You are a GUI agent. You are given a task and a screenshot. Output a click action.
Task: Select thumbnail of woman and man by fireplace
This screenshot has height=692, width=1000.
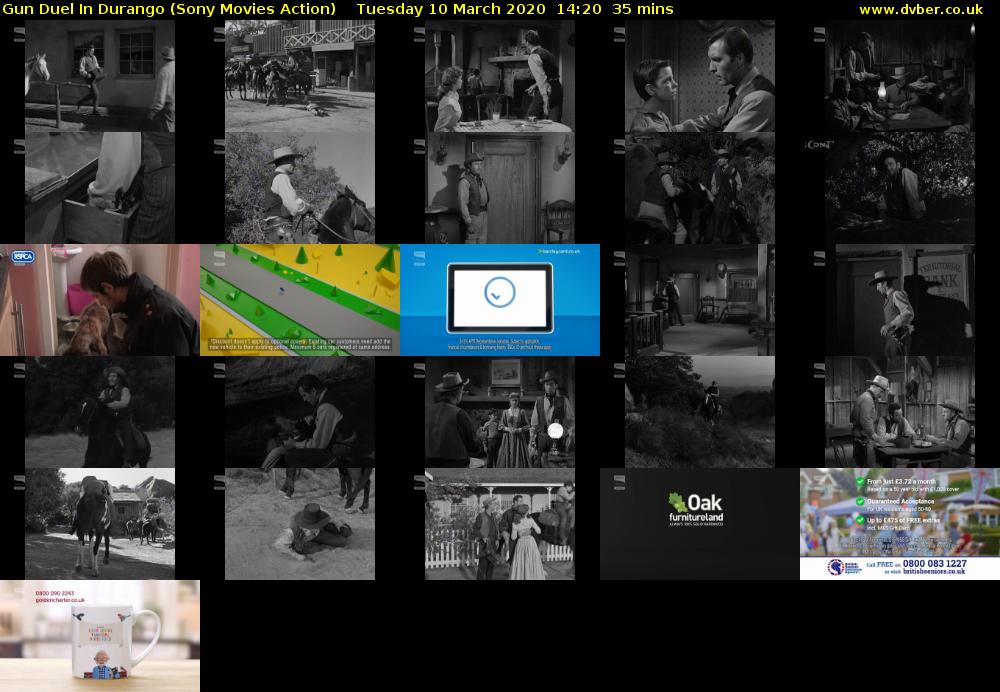[x=500, y=76]
